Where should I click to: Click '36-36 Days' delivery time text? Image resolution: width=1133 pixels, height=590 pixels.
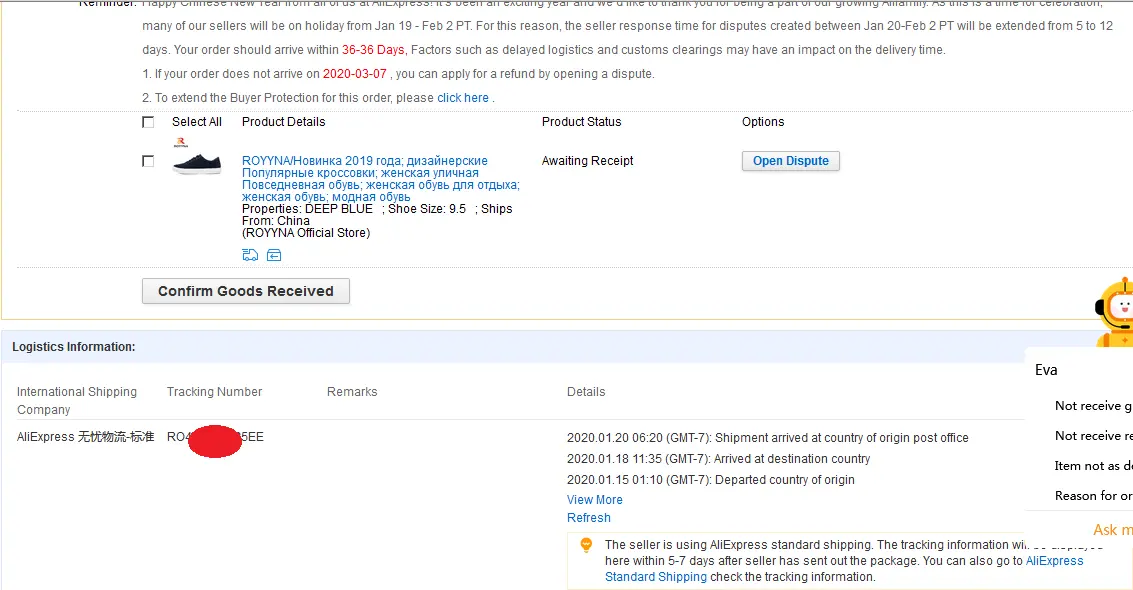click(x=373, y=50)
